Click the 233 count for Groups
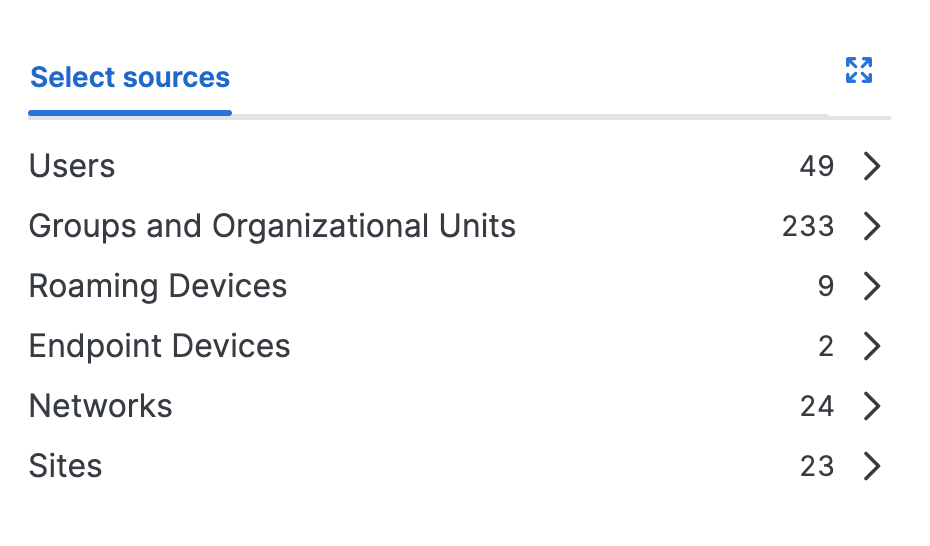 tap(808, 226)
